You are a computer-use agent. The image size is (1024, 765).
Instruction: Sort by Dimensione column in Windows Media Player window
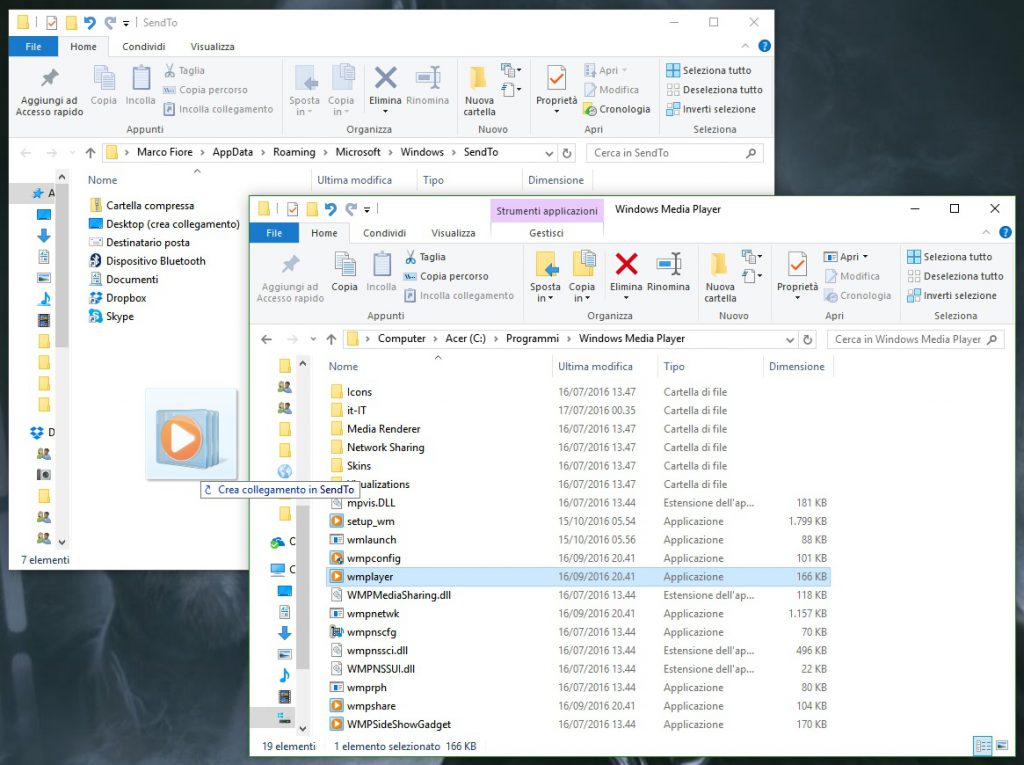click(x=796, y=366)
